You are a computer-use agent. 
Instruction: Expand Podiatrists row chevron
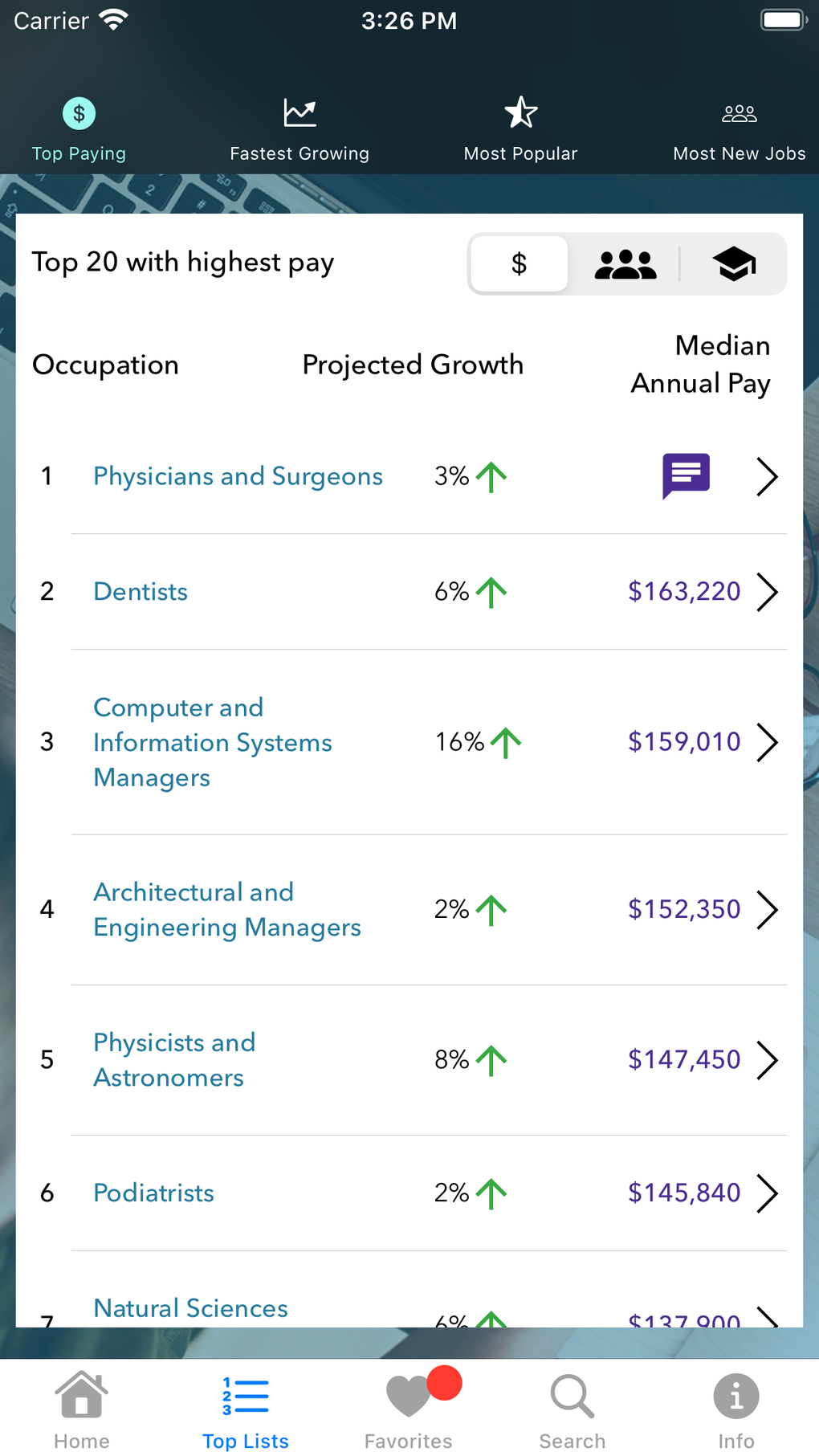pyautogui.click(x=768, y=1193)
